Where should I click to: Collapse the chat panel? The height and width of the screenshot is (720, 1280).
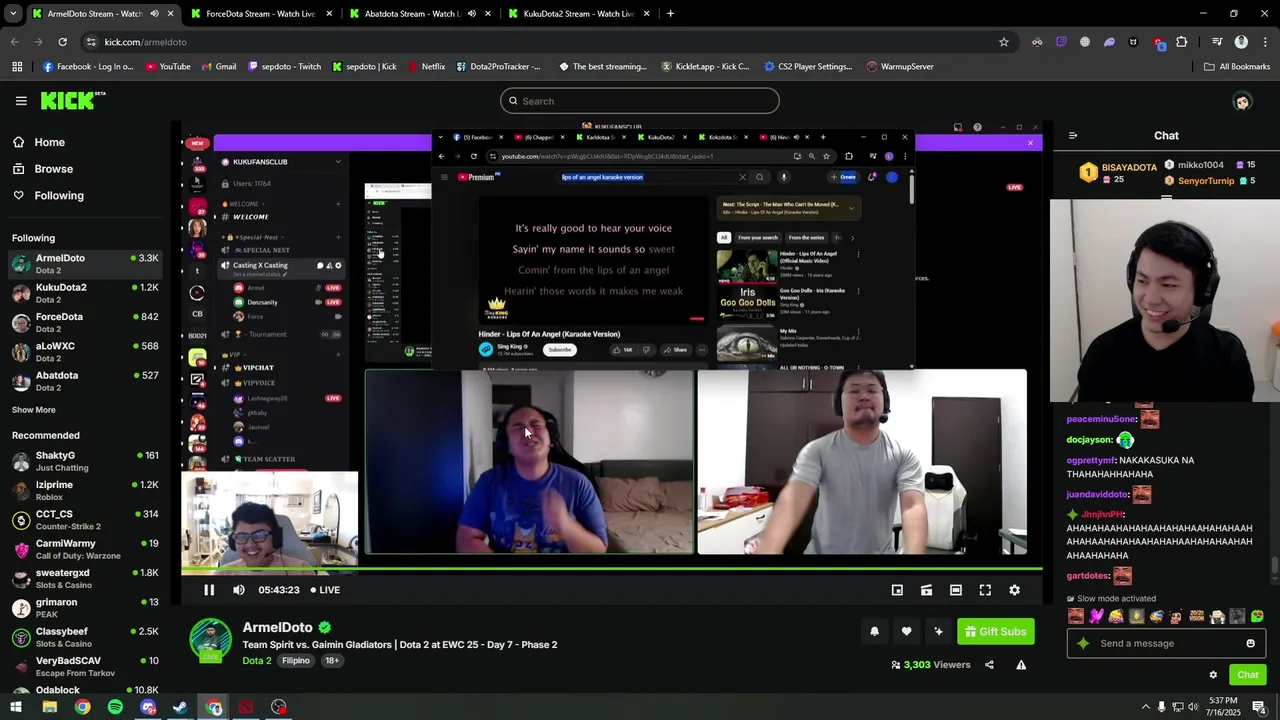point(1073,136)
